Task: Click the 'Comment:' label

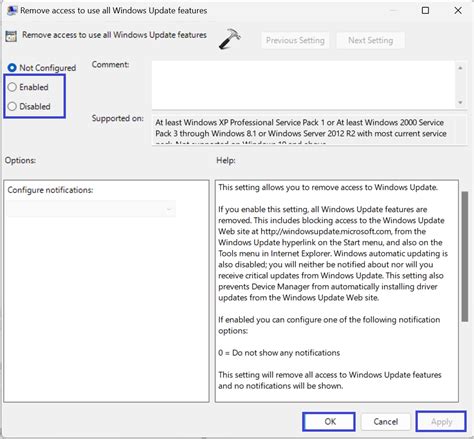Action: pyautogui.click(x=110, y=64)
